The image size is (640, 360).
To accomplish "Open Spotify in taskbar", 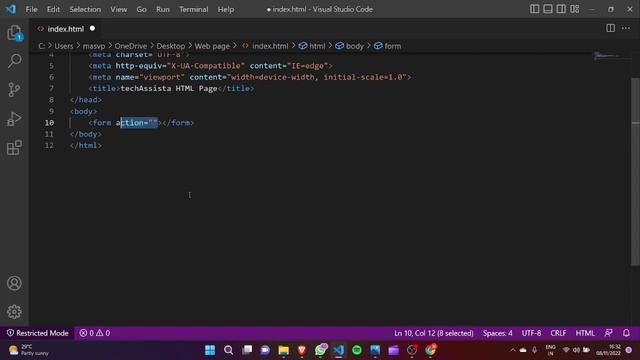I will pyautogui.click(x=357, y=350).
